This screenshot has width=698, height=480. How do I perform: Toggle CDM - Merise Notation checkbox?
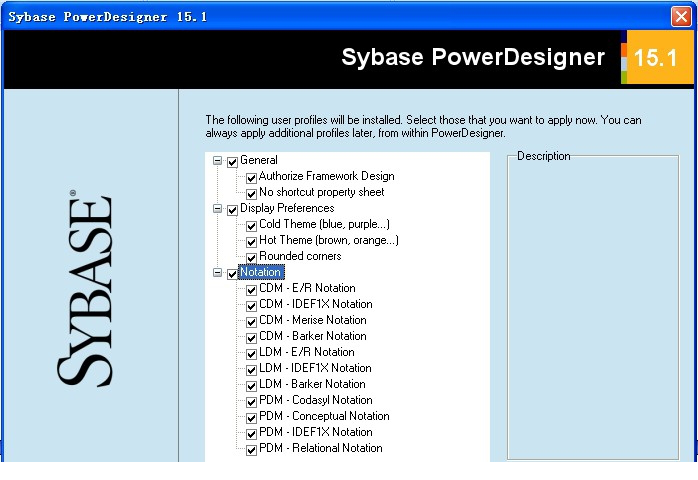click(252, 322)
